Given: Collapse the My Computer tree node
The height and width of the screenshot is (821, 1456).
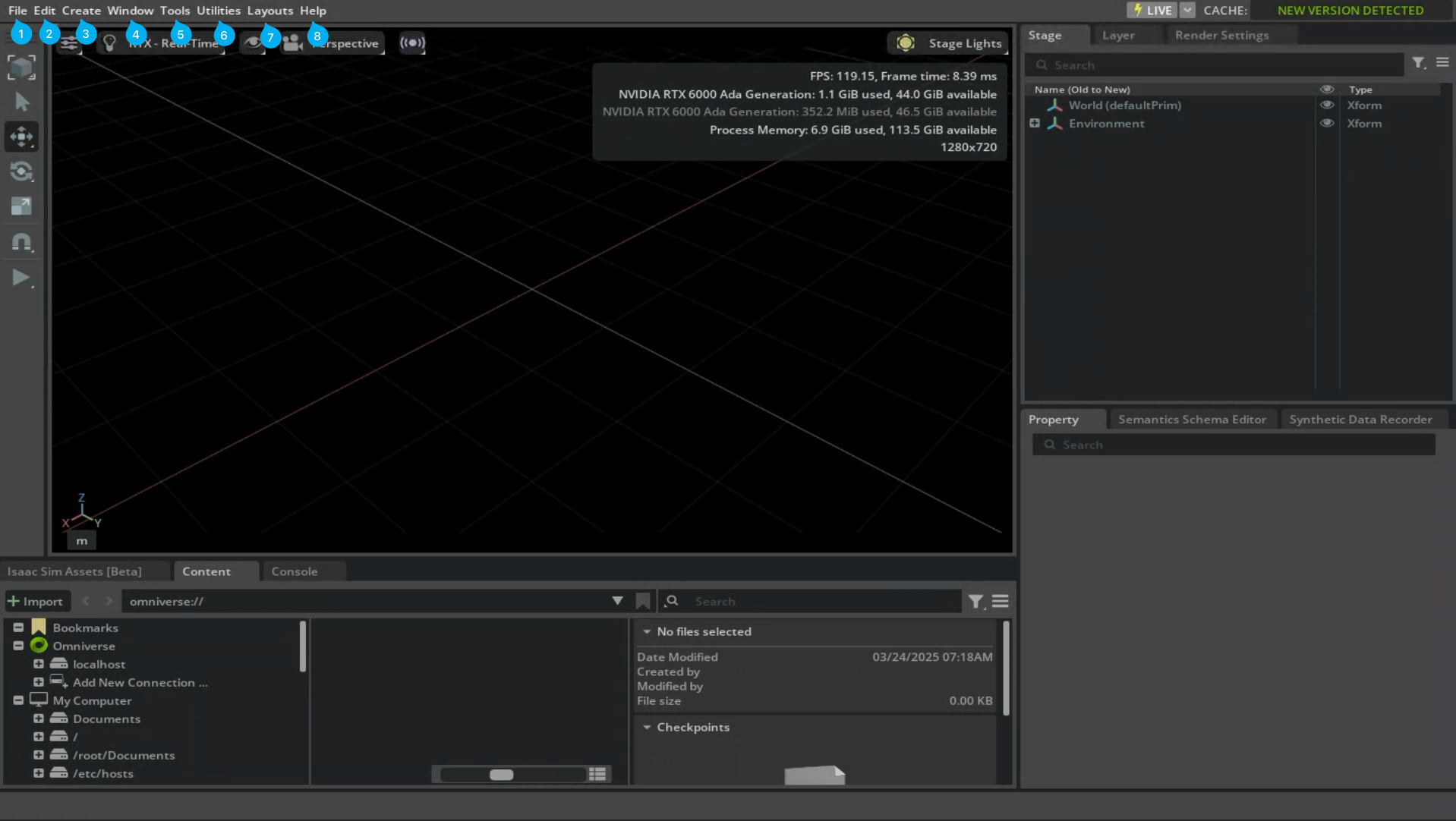Looking at the screenshot, I should click(x=18, y=700).
